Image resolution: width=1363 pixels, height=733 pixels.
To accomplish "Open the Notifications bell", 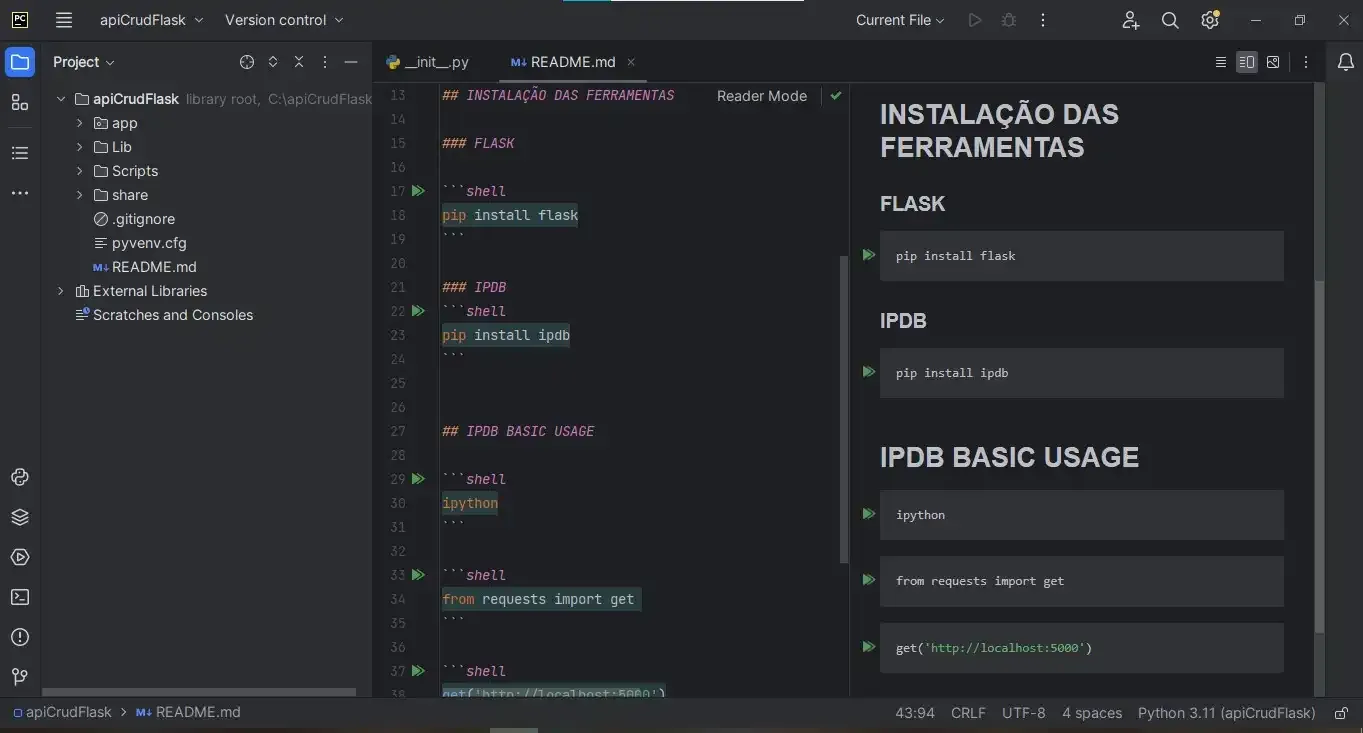I will (1346, 62).
